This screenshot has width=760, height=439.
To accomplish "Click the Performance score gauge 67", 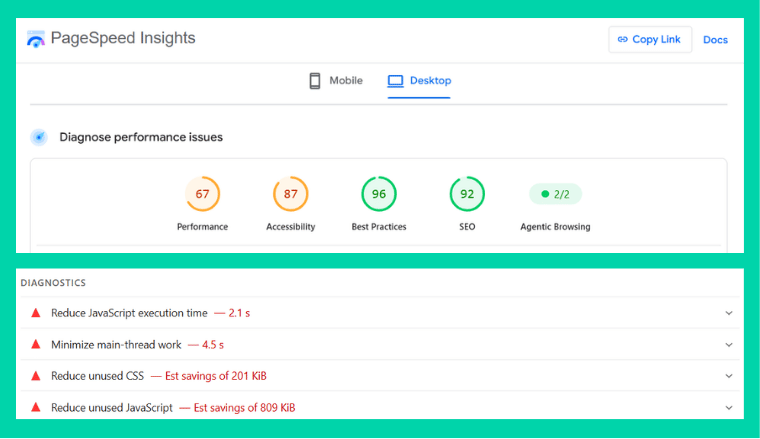I will (203, 194).
